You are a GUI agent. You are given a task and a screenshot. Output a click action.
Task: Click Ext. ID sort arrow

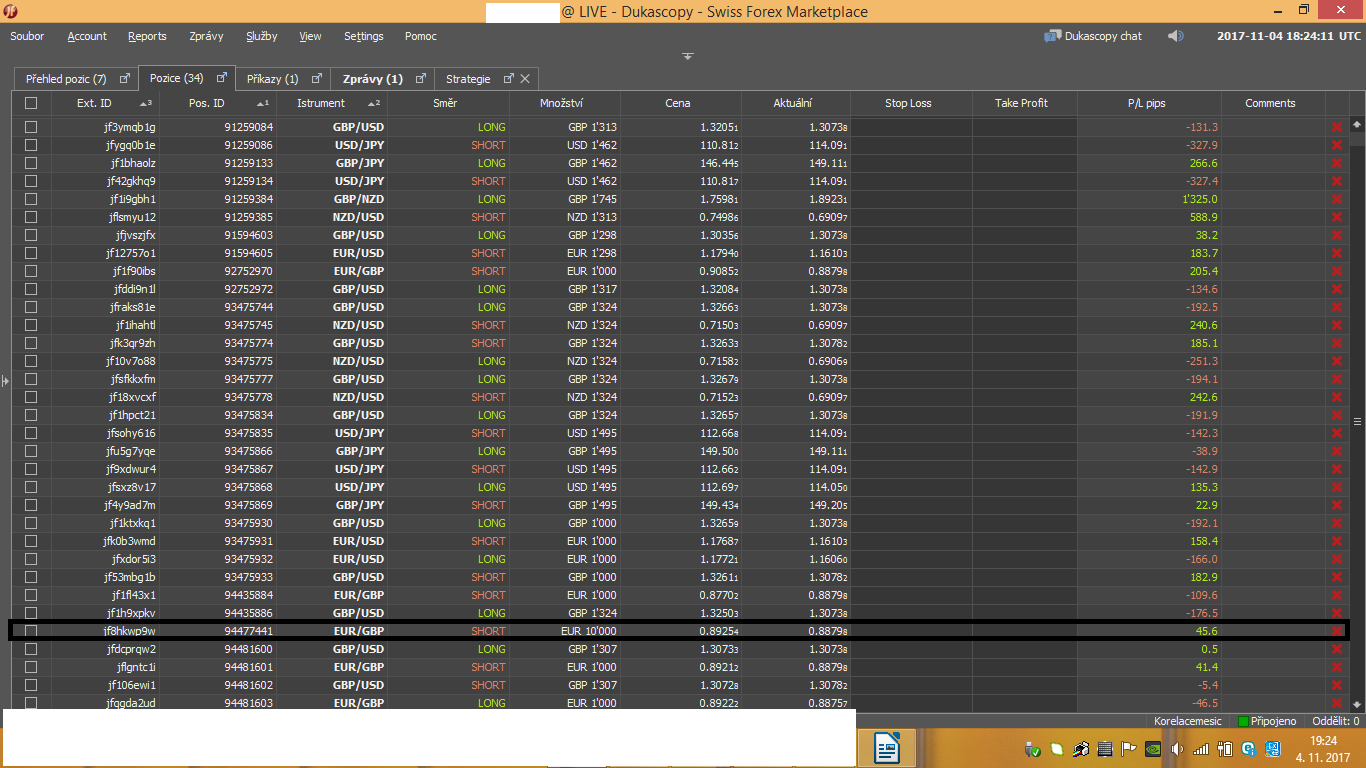pyautogui.click(x=146, y=103)
